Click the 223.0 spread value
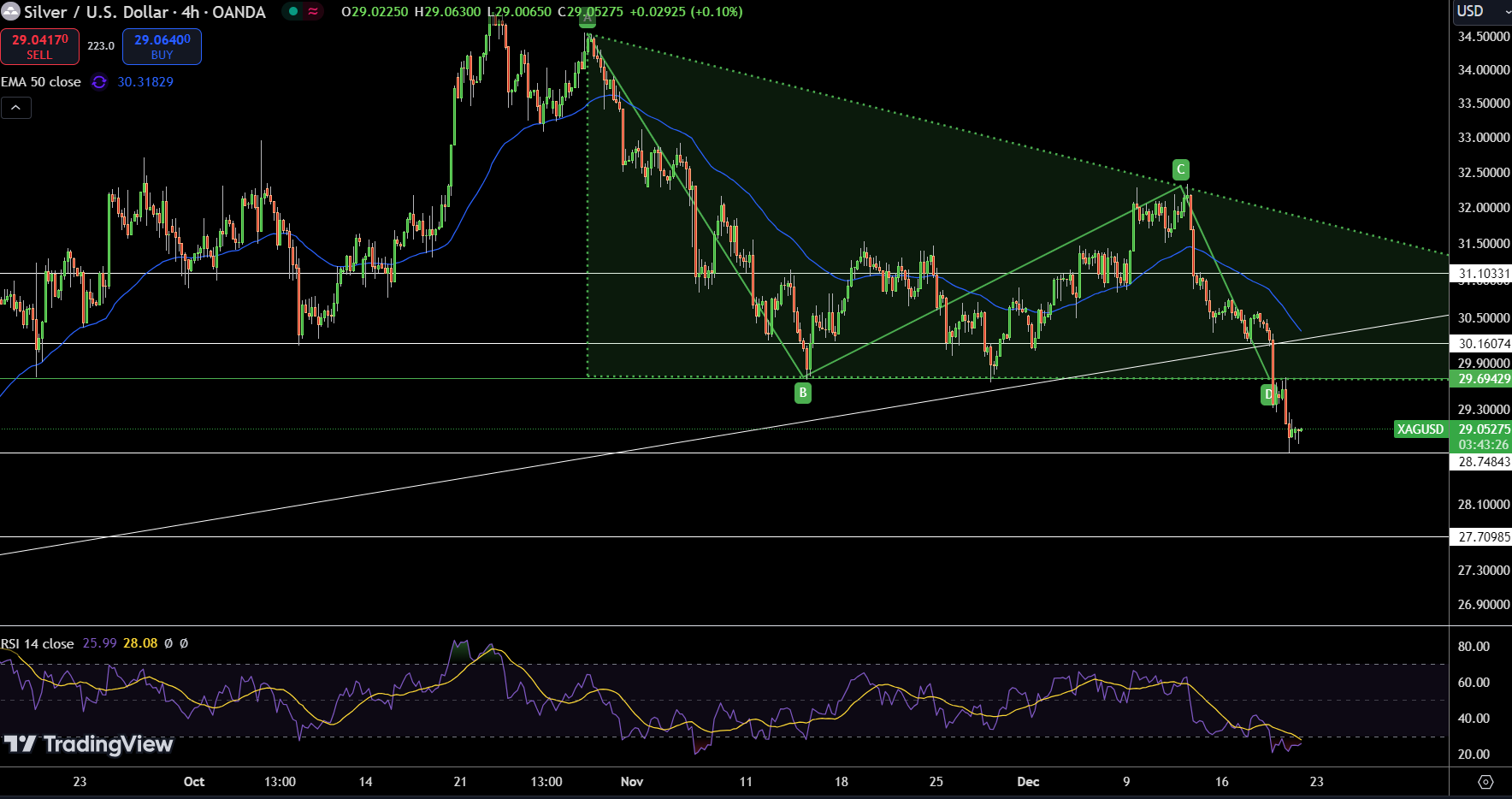Image resolution: width=1512 pixels, height=799 pixels. [x=101, y=46]
